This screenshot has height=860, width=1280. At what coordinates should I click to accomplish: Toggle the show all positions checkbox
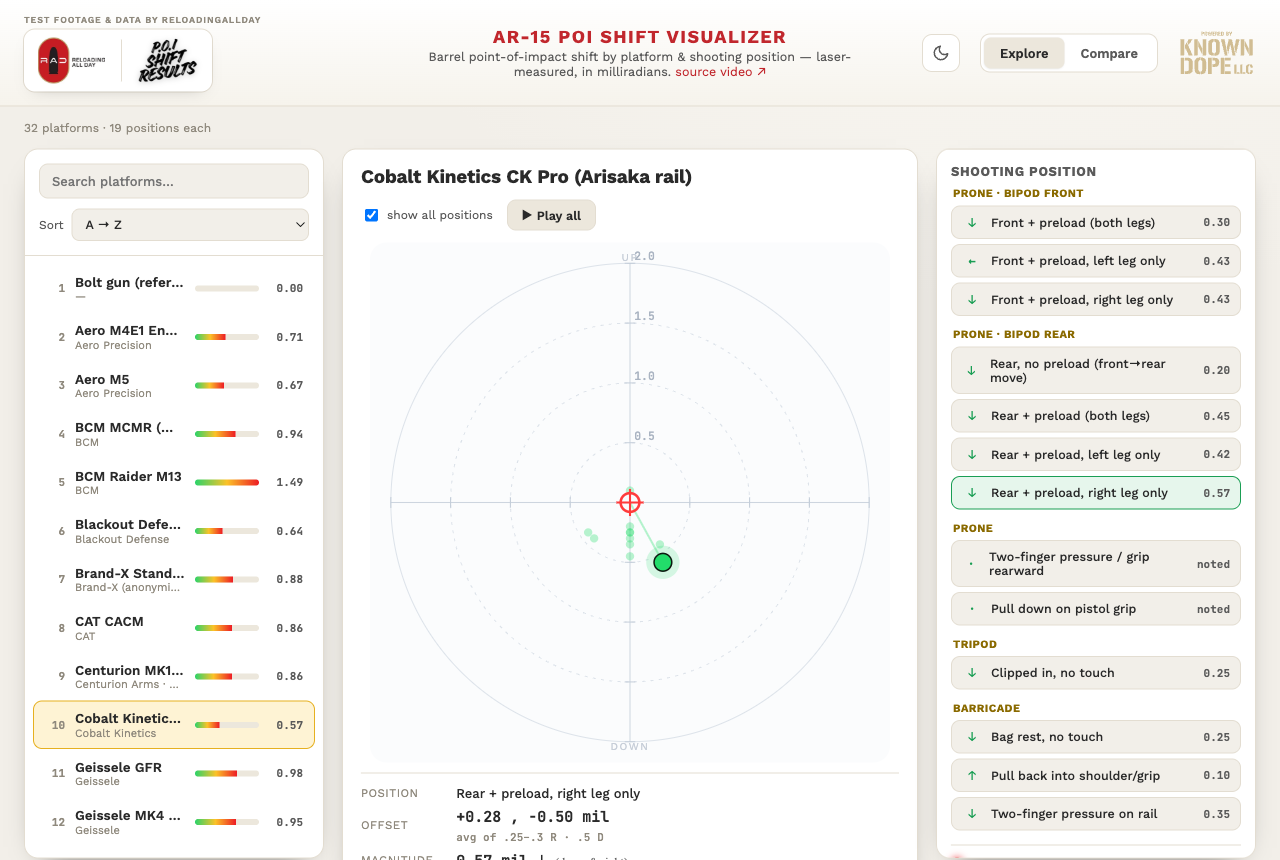(x=372, y=215)
